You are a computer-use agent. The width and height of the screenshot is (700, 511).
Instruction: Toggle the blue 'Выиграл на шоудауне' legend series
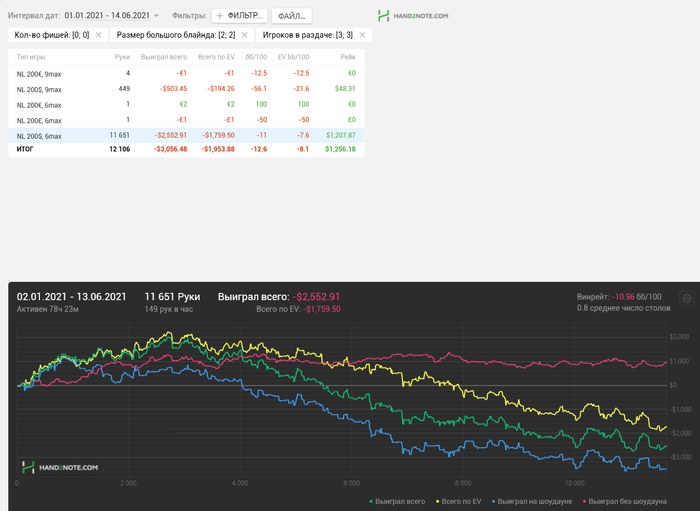click(x=532, y=502)
